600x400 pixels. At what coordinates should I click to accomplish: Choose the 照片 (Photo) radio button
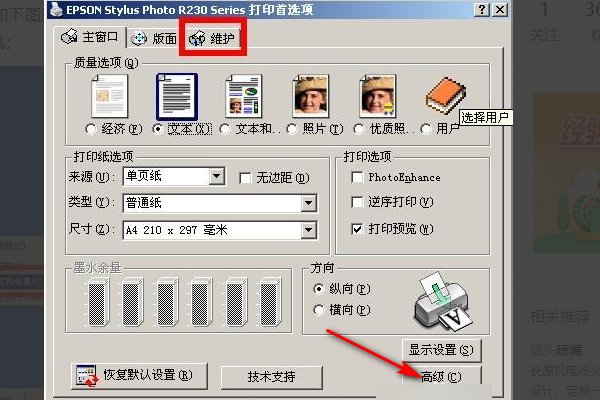[292, 129]
